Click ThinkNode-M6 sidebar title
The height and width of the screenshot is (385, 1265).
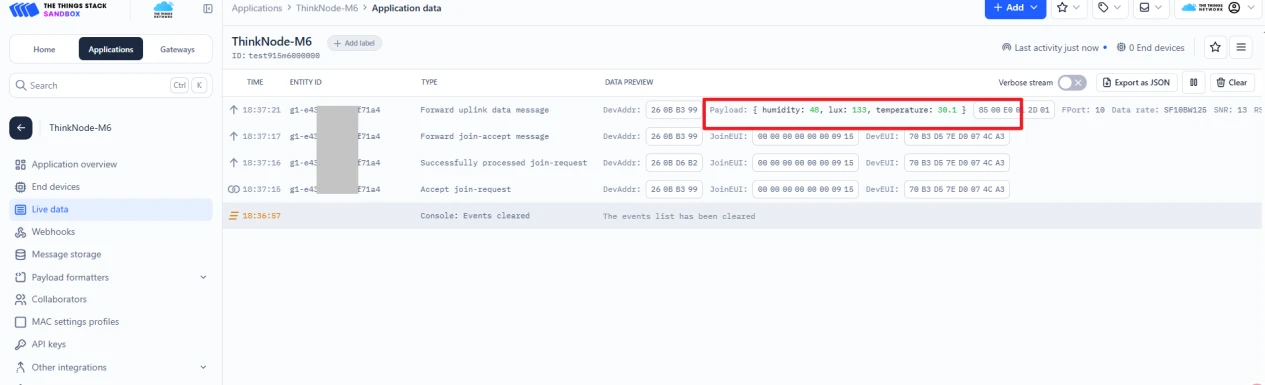pos(80,128)
